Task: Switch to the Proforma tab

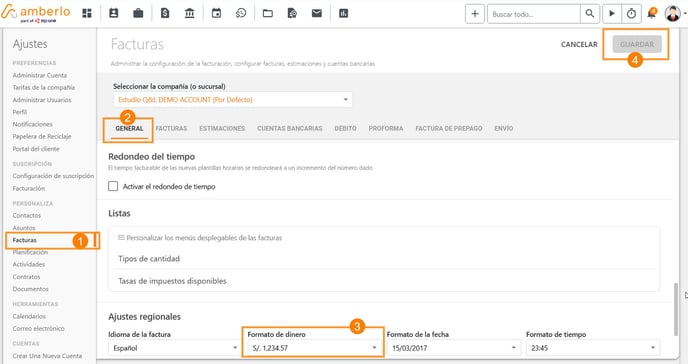Action: 386,128
